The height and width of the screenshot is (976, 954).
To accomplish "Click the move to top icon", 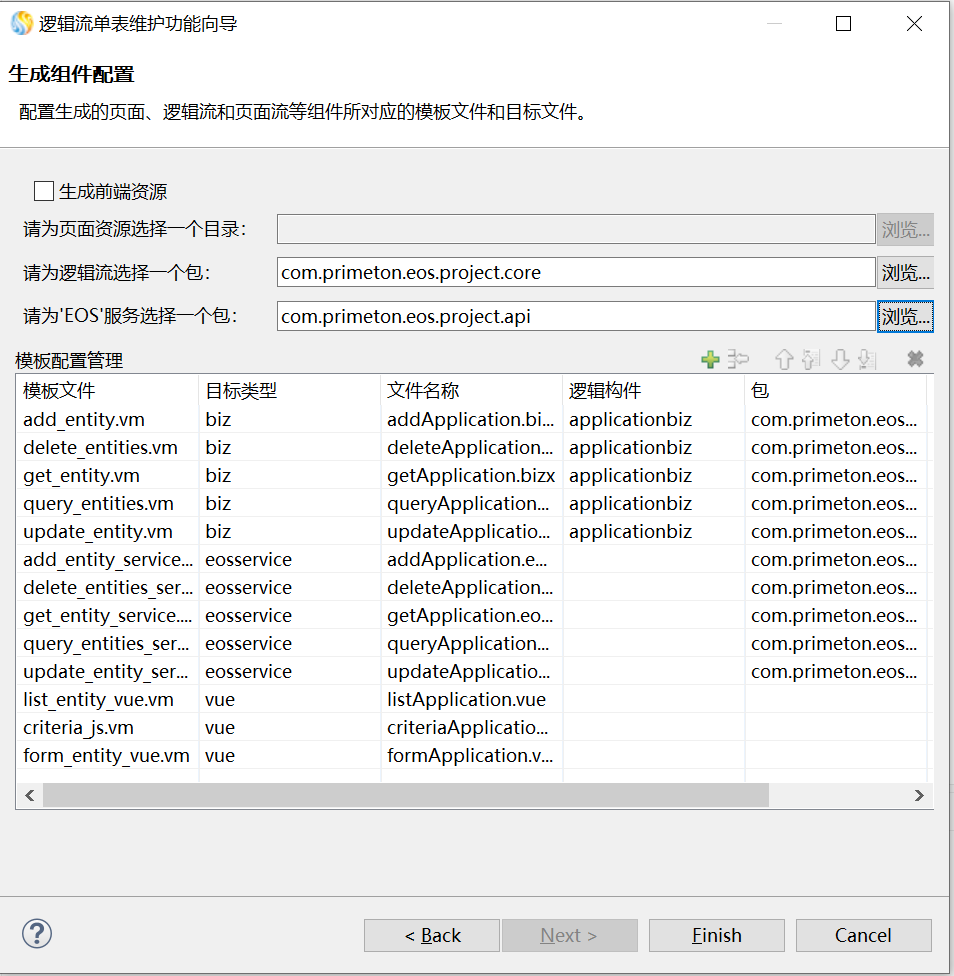I will (811, 360).
